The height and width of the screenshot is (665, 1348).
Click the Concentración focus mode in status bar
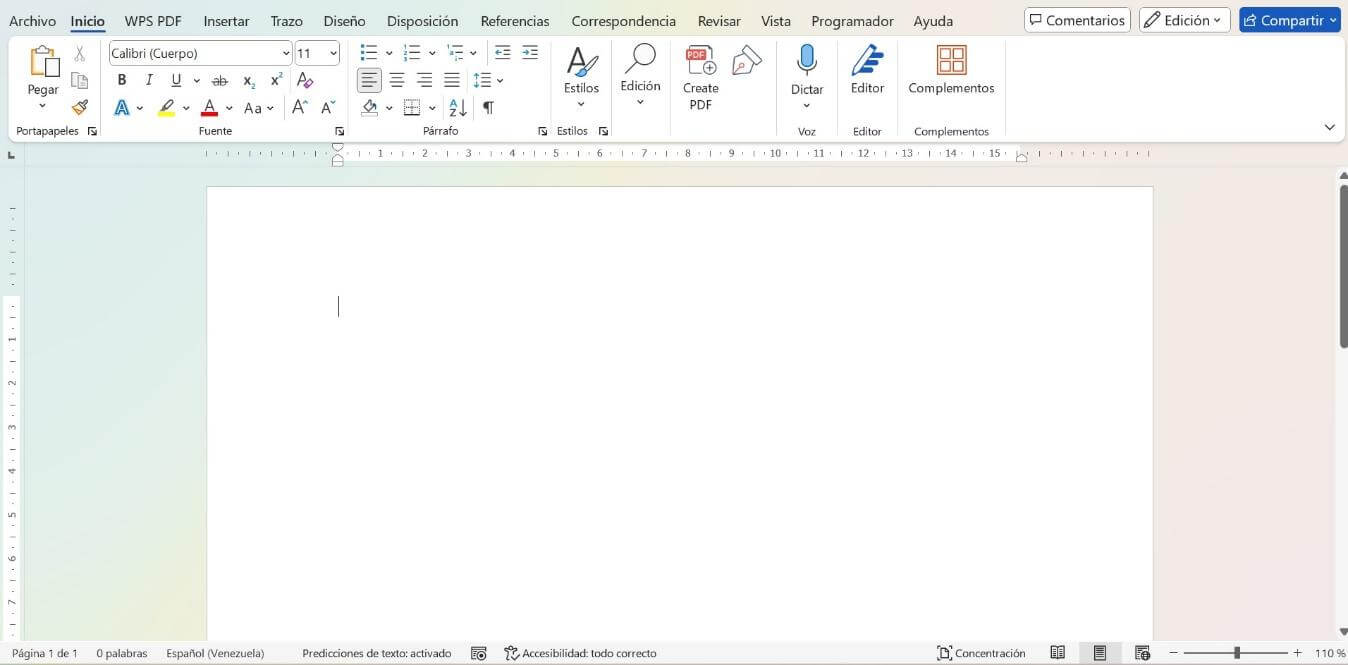(x=981, y=653)
